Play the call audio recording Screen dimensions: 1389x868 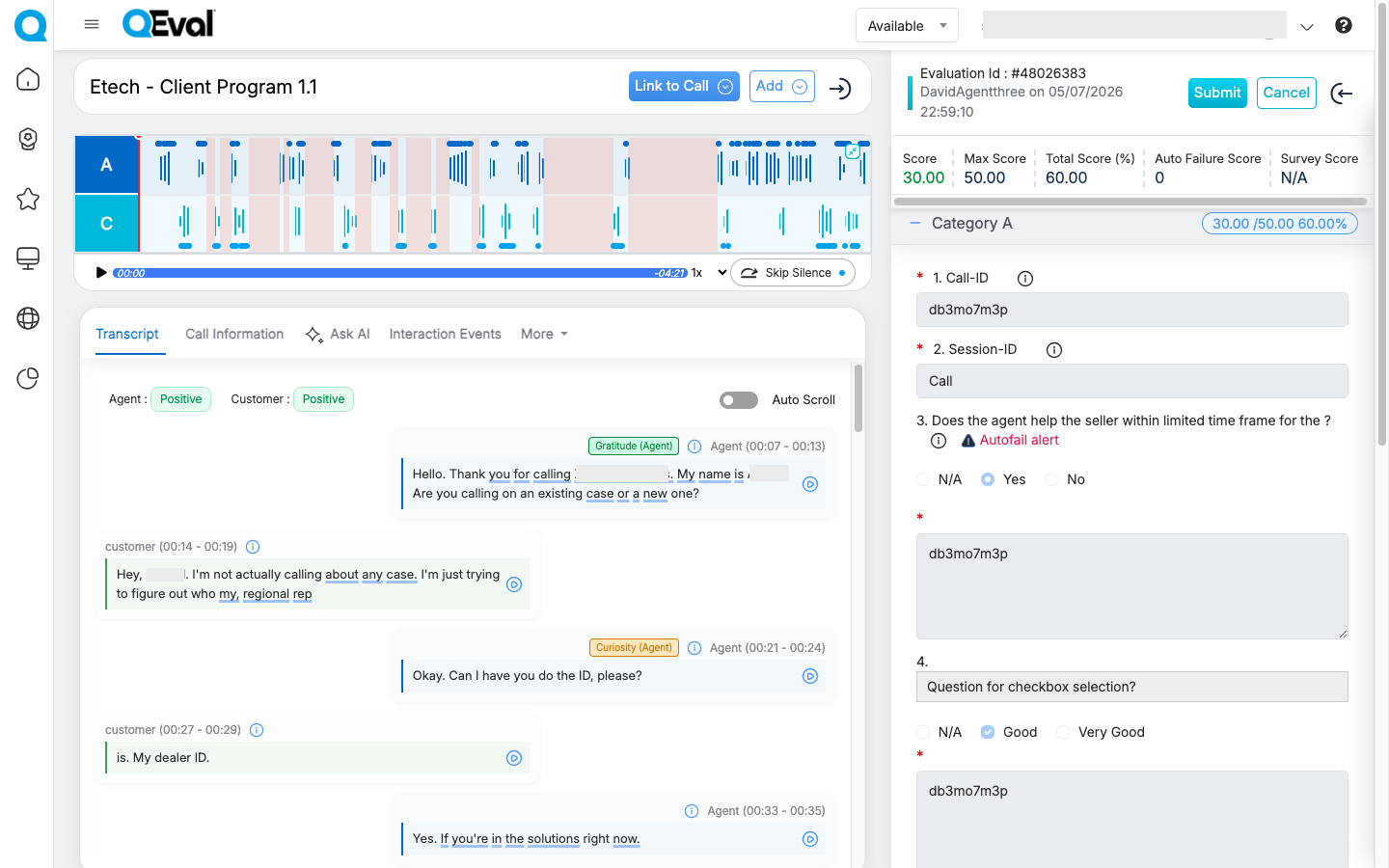pyautogui.click(x=101, y=273)
